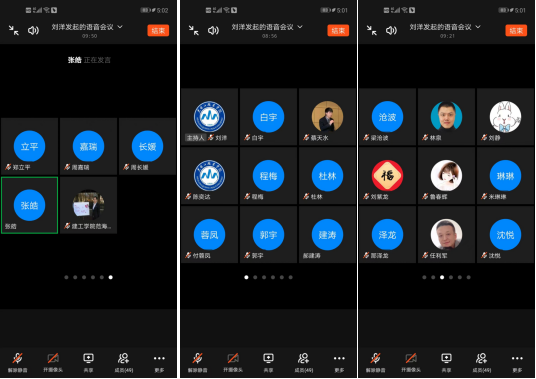Select the highlighted 张皓 speaker tile
This screenshot has width=536, height=379.
pos(29,205)
